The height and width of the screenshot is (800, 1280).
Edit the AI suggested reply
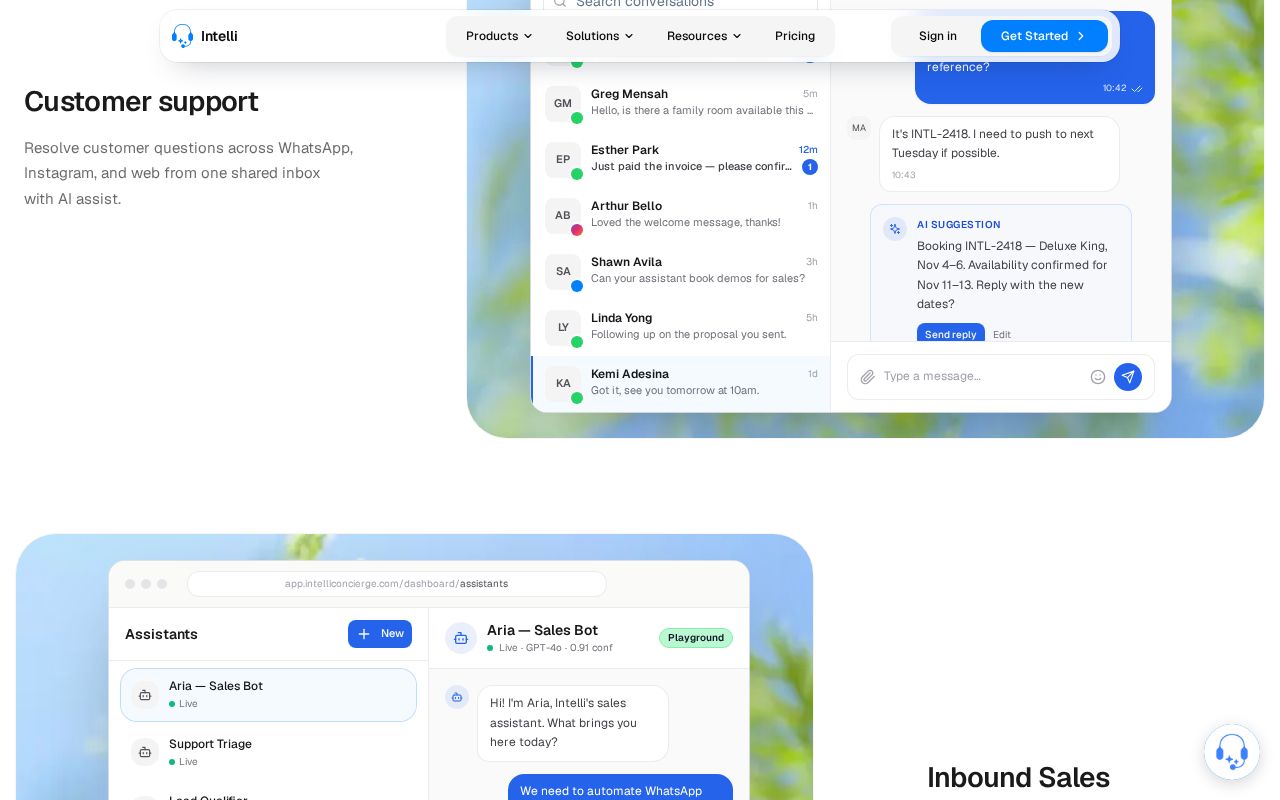point(1002,335)
